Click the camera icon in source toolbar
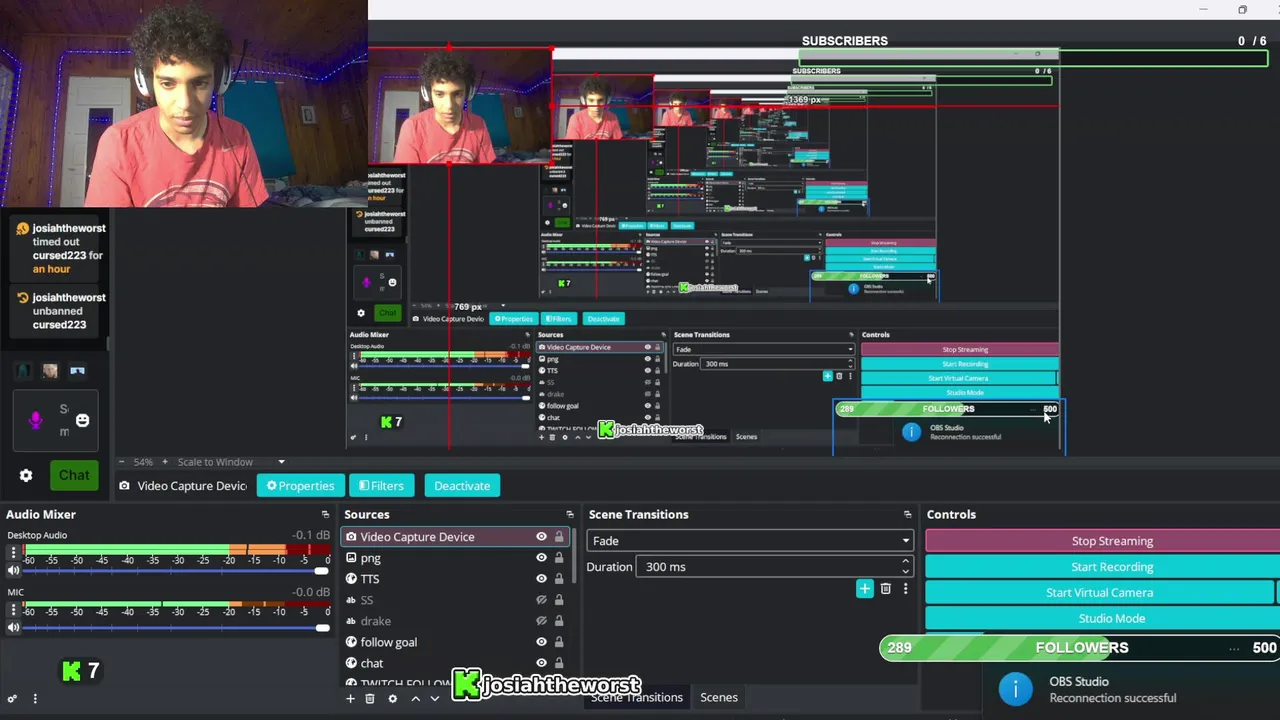The image size is (1280, 720). click(x=125, y=486)
